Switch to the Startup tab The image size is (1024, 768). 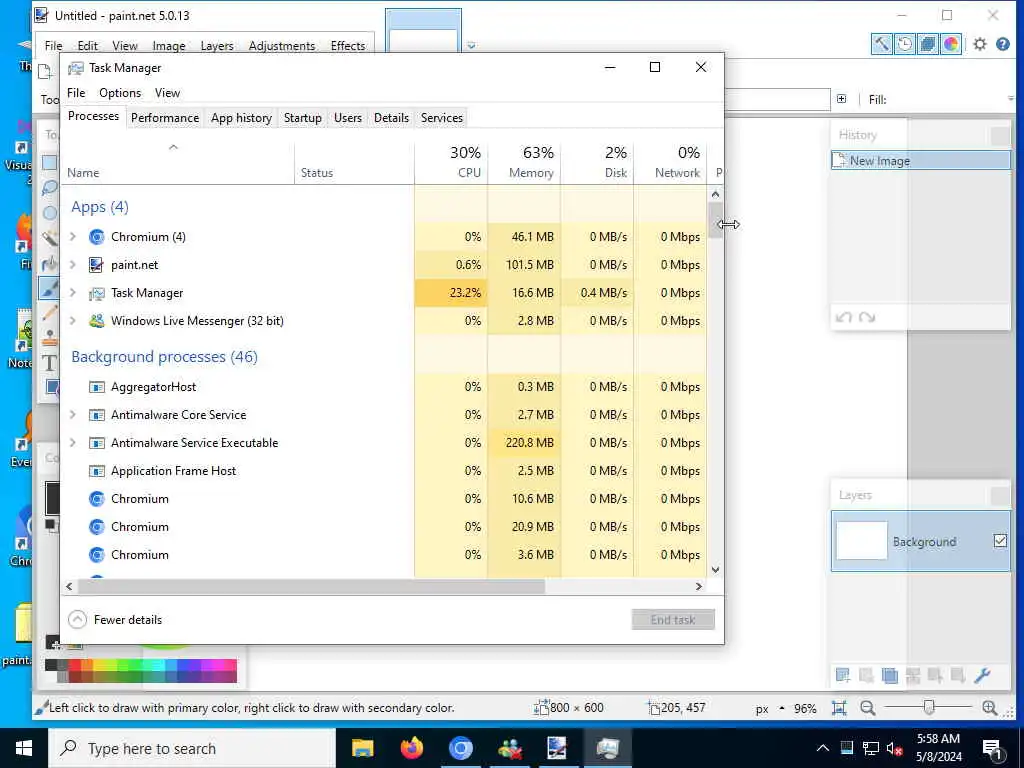coord(302,118)
